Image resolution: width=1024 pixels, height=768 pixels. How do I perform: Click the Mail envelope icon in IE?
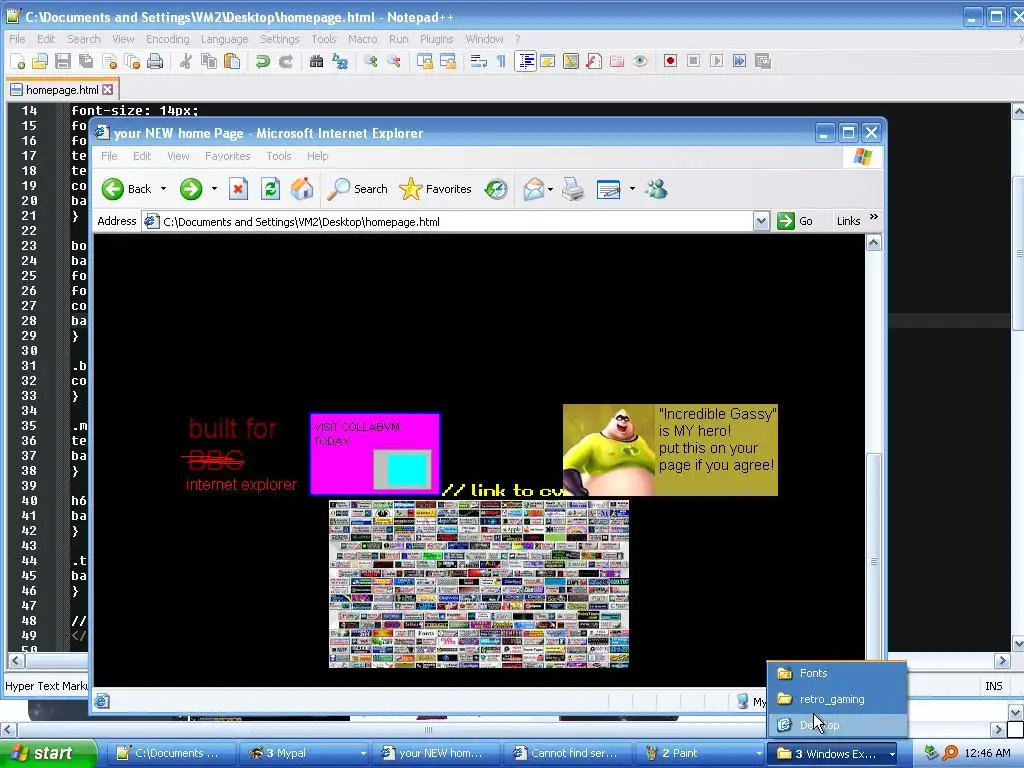(534, 189)
